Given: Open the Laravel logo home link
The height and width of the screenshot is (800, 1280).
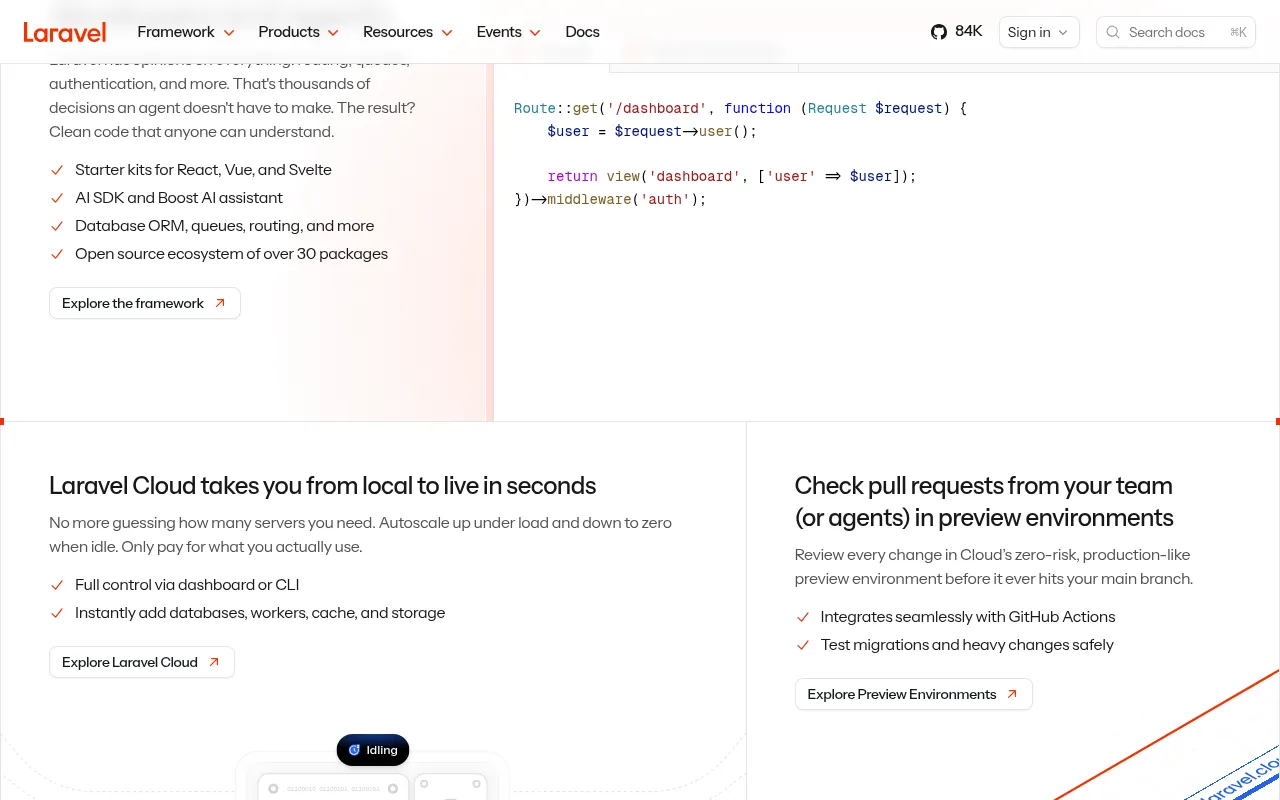Looking at the screenshot, I should (65, 32).
